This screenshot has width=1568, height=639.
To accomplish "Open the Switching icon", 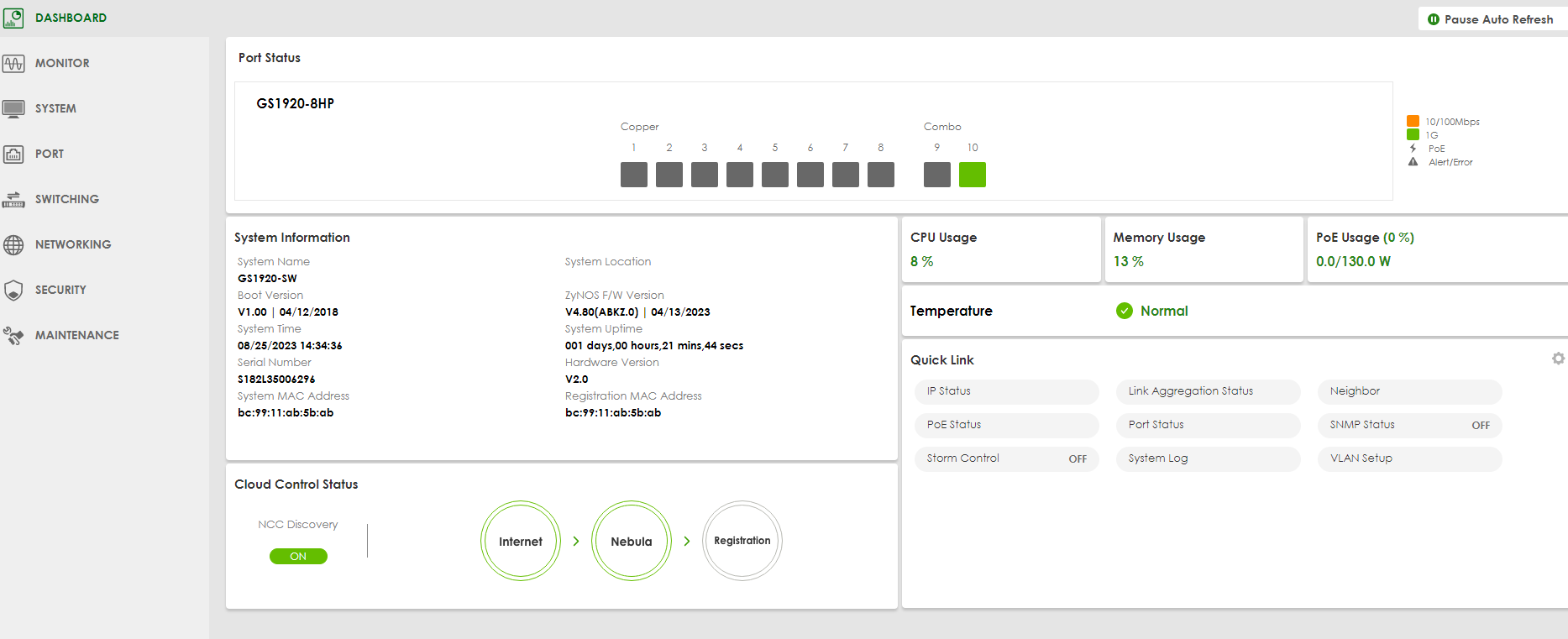I will point(13,199).
